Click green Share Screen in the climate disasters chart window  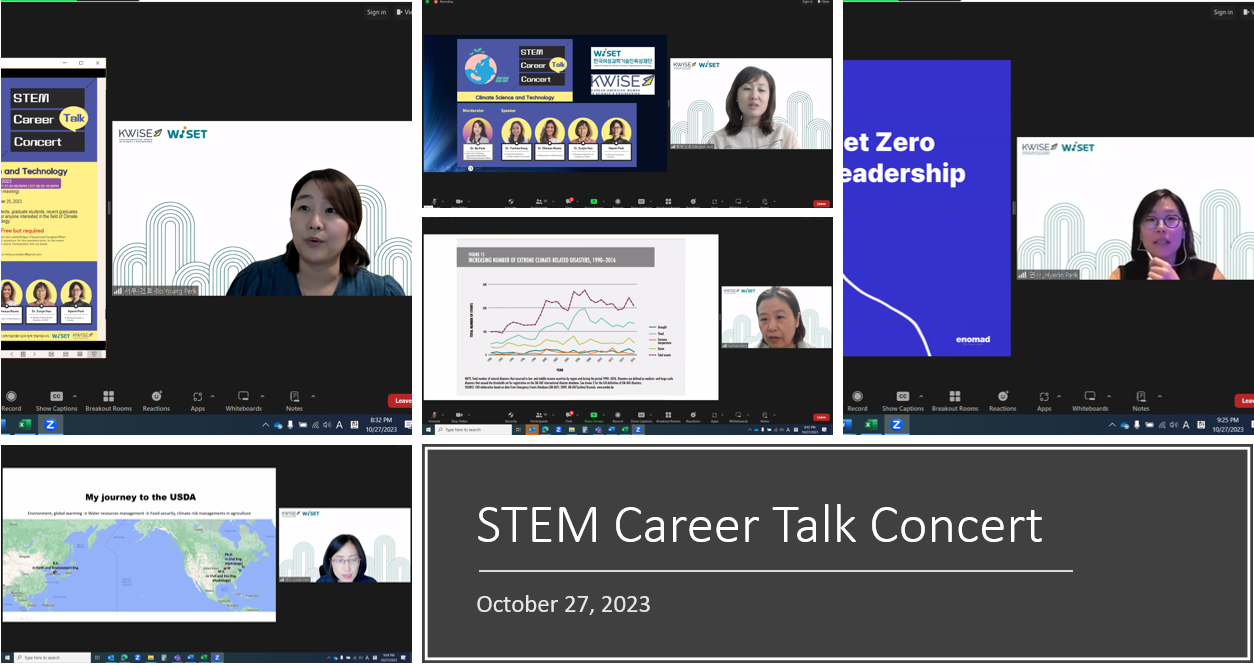pyautogui.click(x=593, y=418)
